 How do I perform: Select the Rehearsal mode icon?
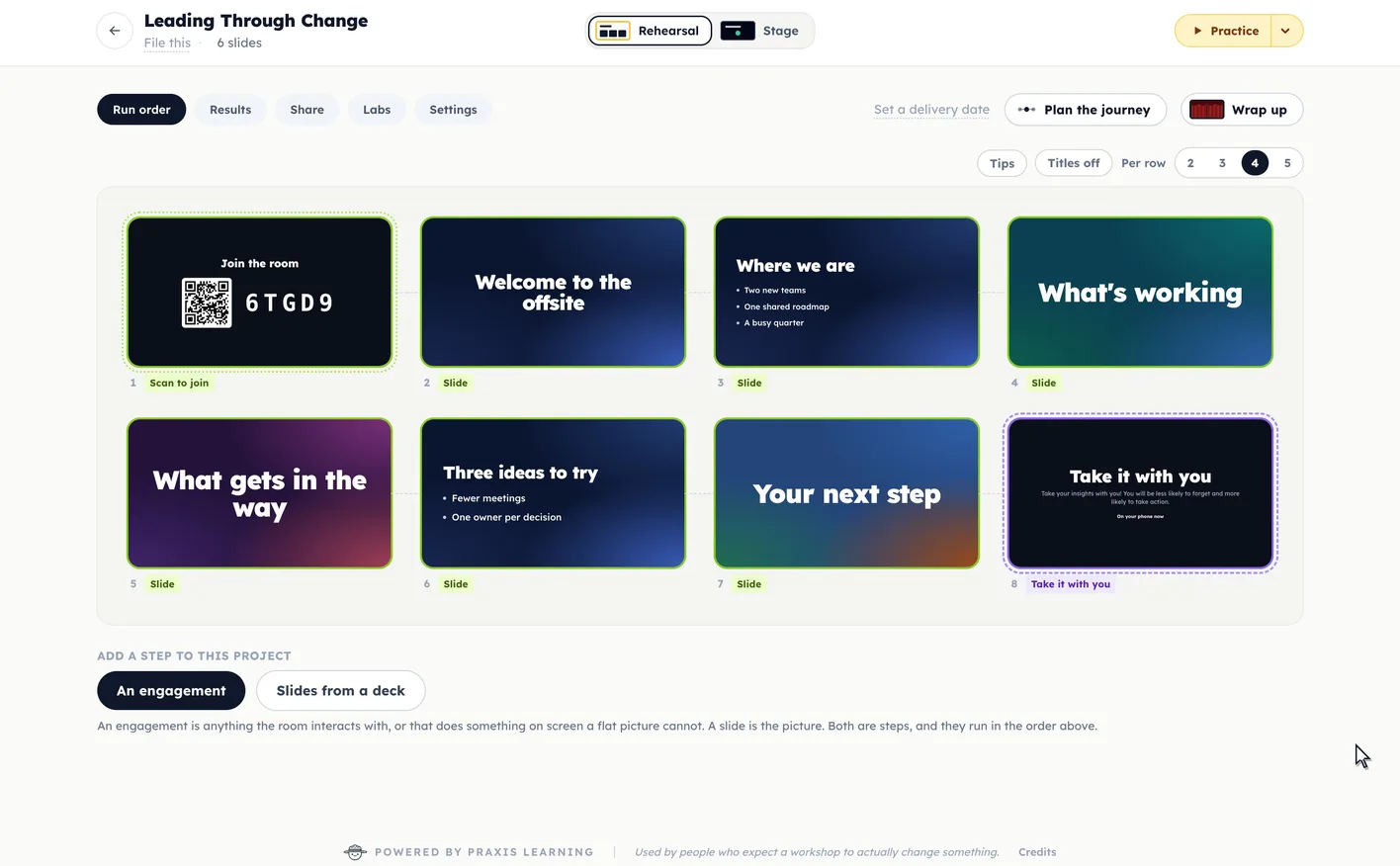[x=613, y=31]
